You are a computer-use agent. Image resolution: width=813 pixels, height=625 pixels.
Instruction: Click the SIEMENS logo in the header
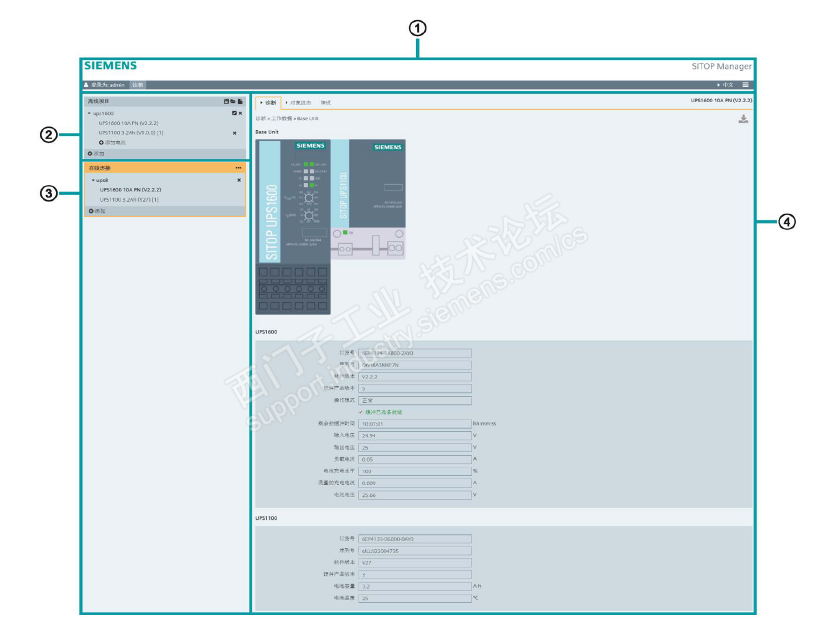point(110,66)
